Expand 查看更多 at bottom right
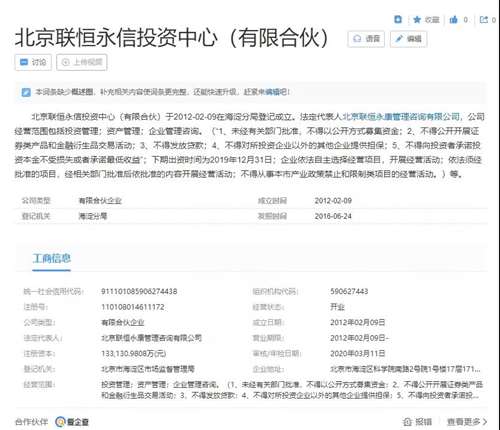This screenshot has width=500, height=430. coord(467,422)
